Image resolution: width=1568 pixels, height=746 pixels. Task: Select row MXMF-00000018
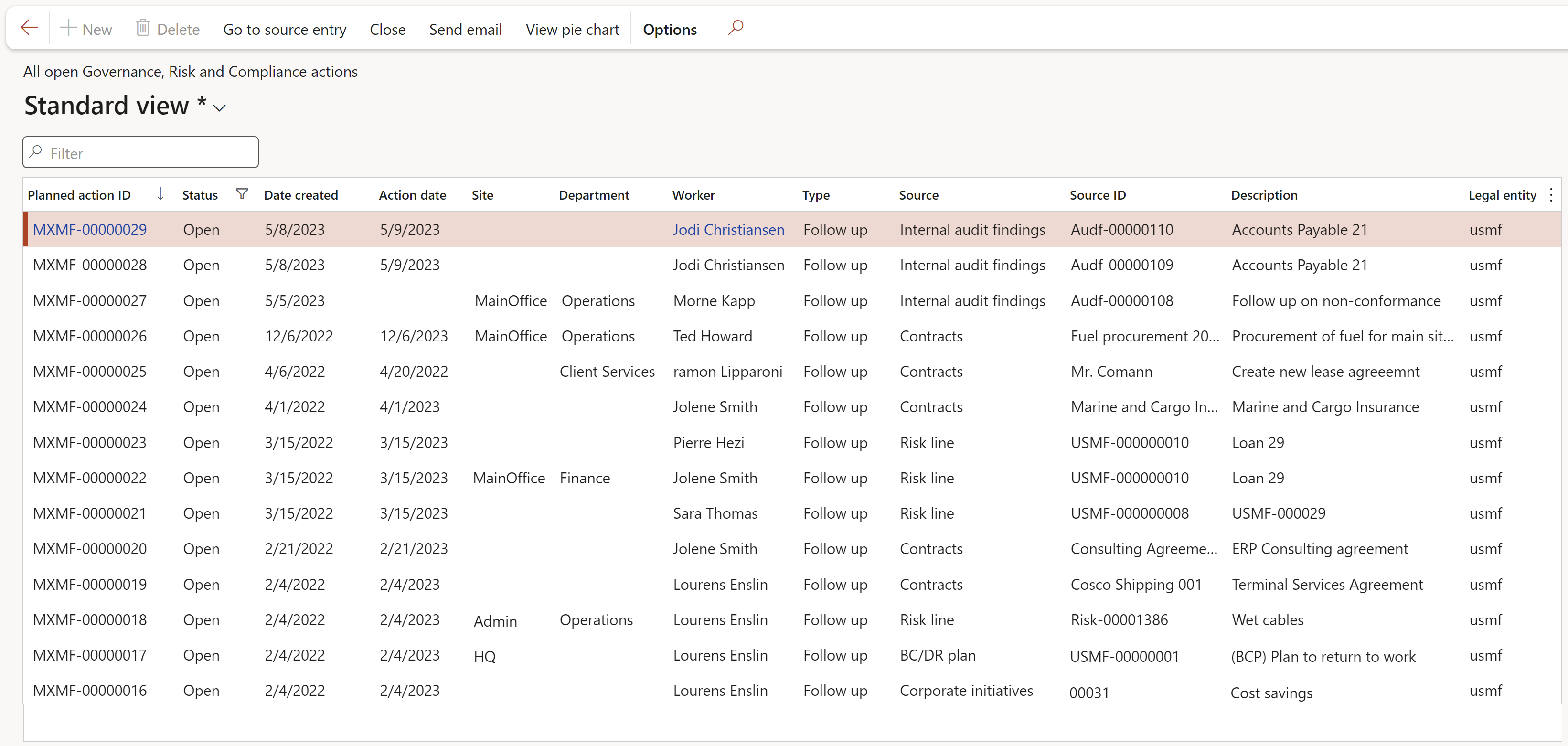[x=792, y=619]
